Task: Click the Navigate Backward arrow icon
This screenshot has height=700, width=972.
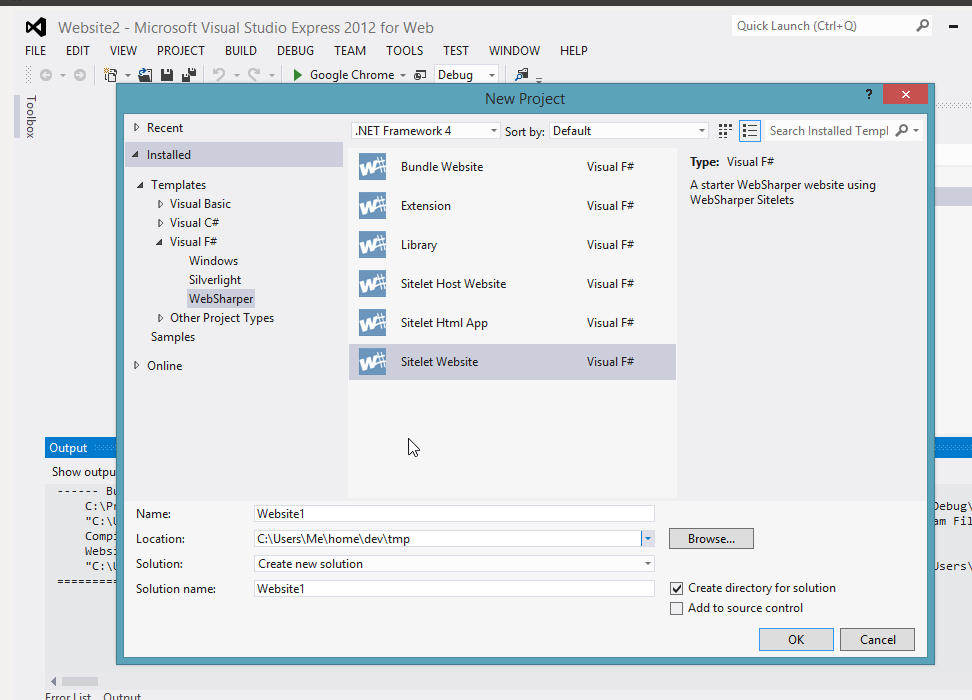Action: tap(47, 73)
